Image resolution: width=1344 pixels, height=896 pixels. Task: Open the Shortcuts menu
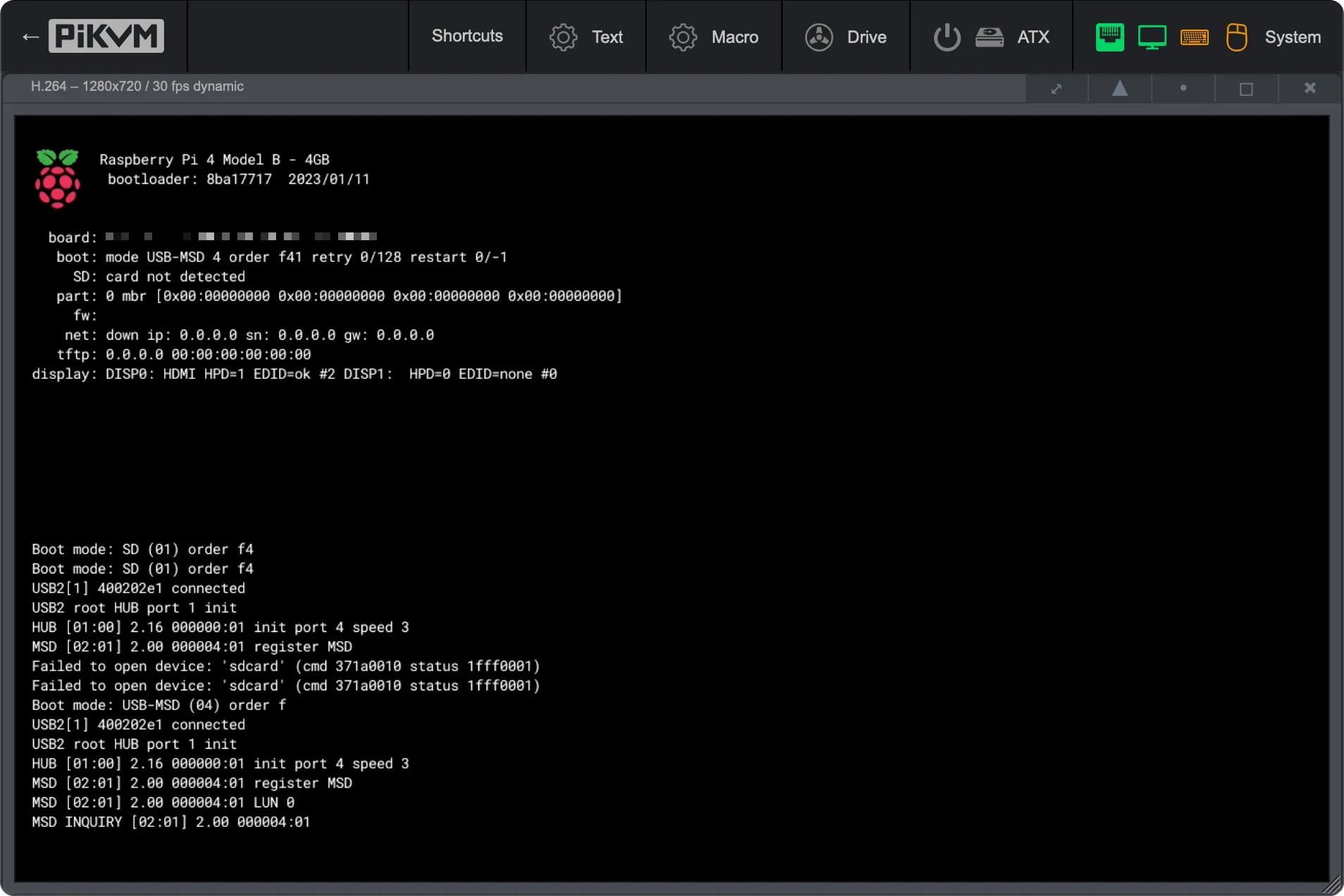coord(467,37)
